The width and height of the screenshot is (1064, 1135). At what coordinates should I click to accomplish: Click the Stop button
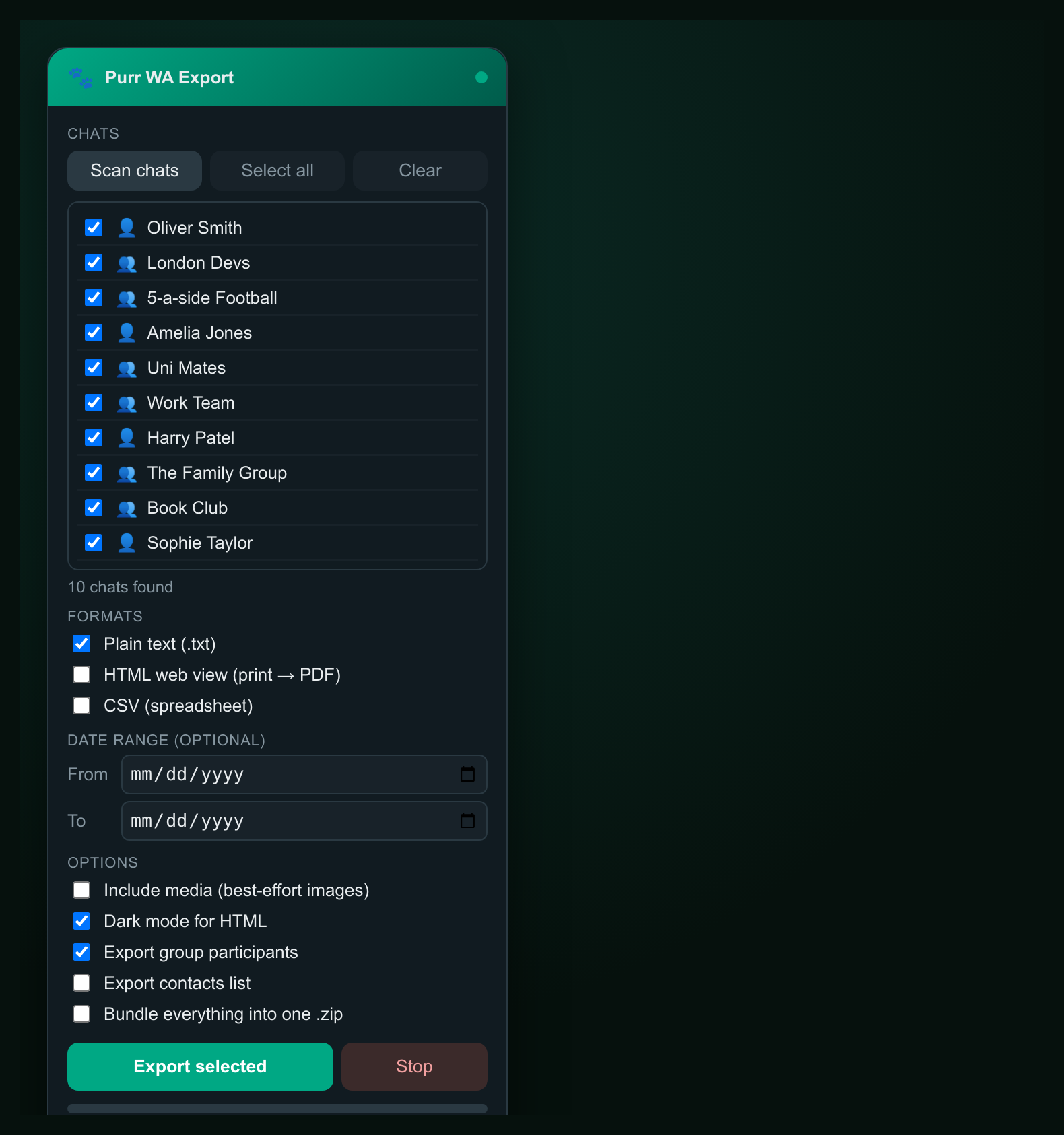click(414, 1066)
